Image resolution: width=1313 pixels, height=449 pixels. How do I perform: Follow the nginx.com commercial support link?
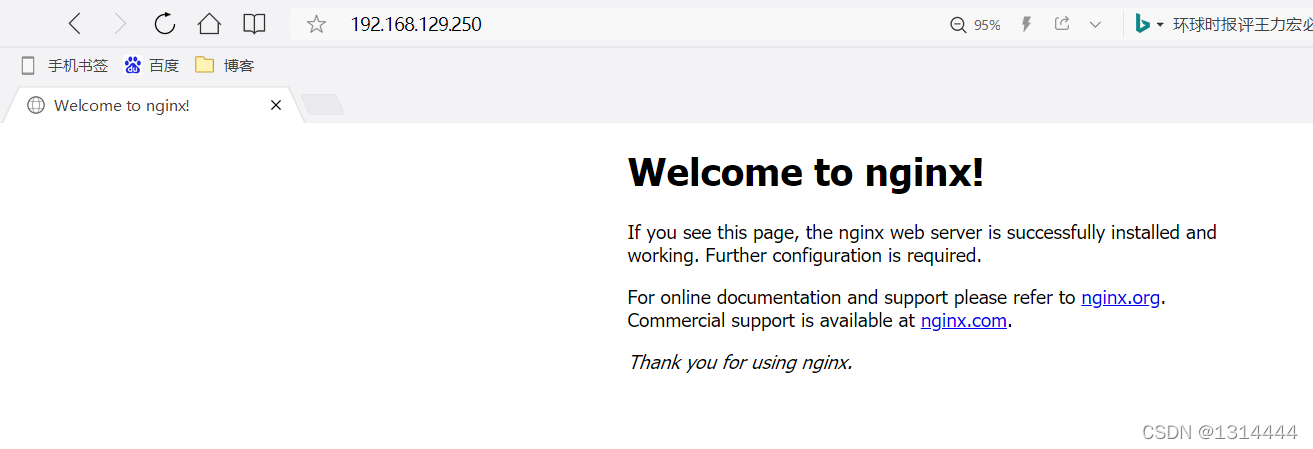[963, 321]
